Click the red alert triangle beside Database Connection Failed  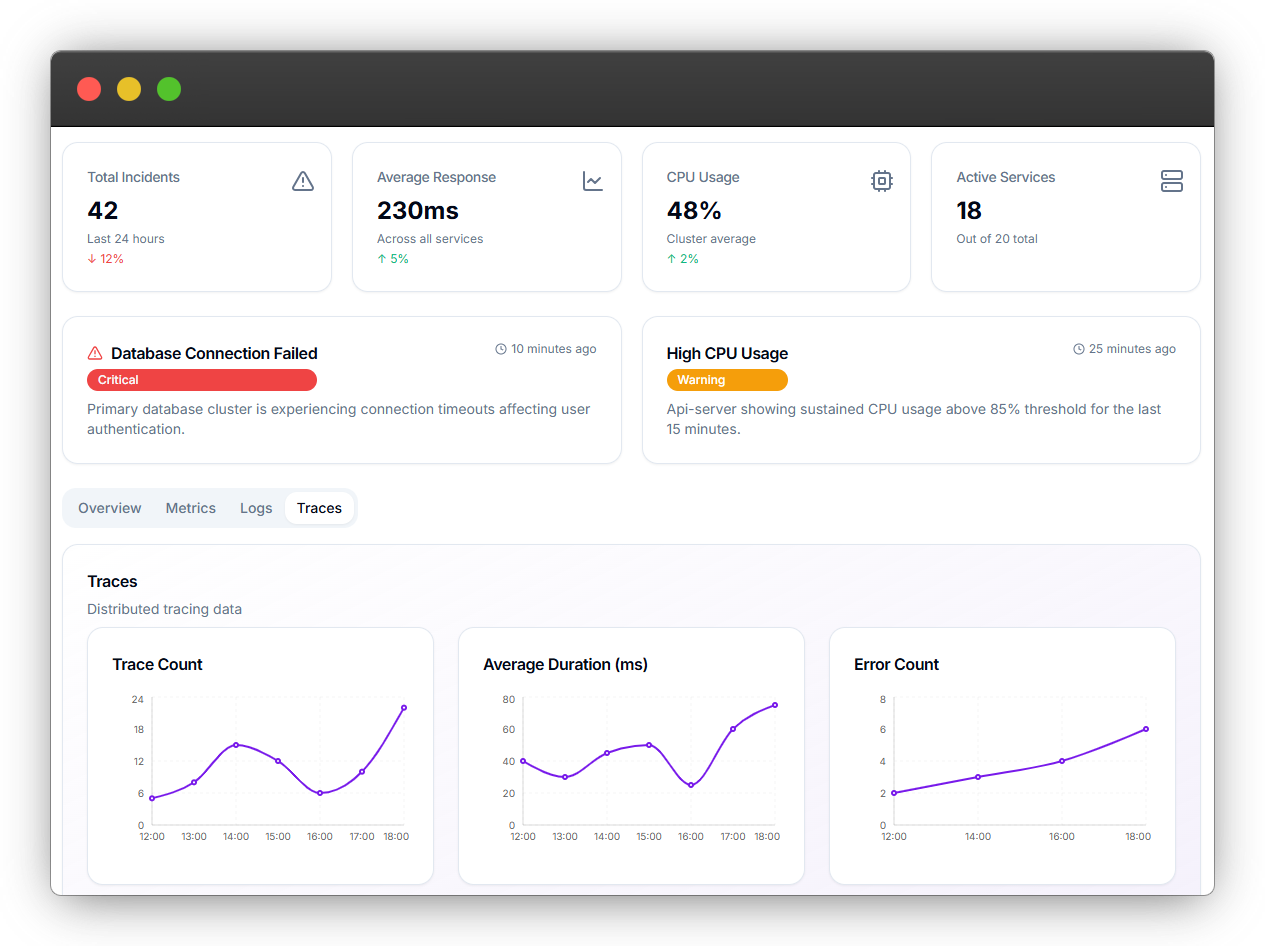click(x=95, y=353)
